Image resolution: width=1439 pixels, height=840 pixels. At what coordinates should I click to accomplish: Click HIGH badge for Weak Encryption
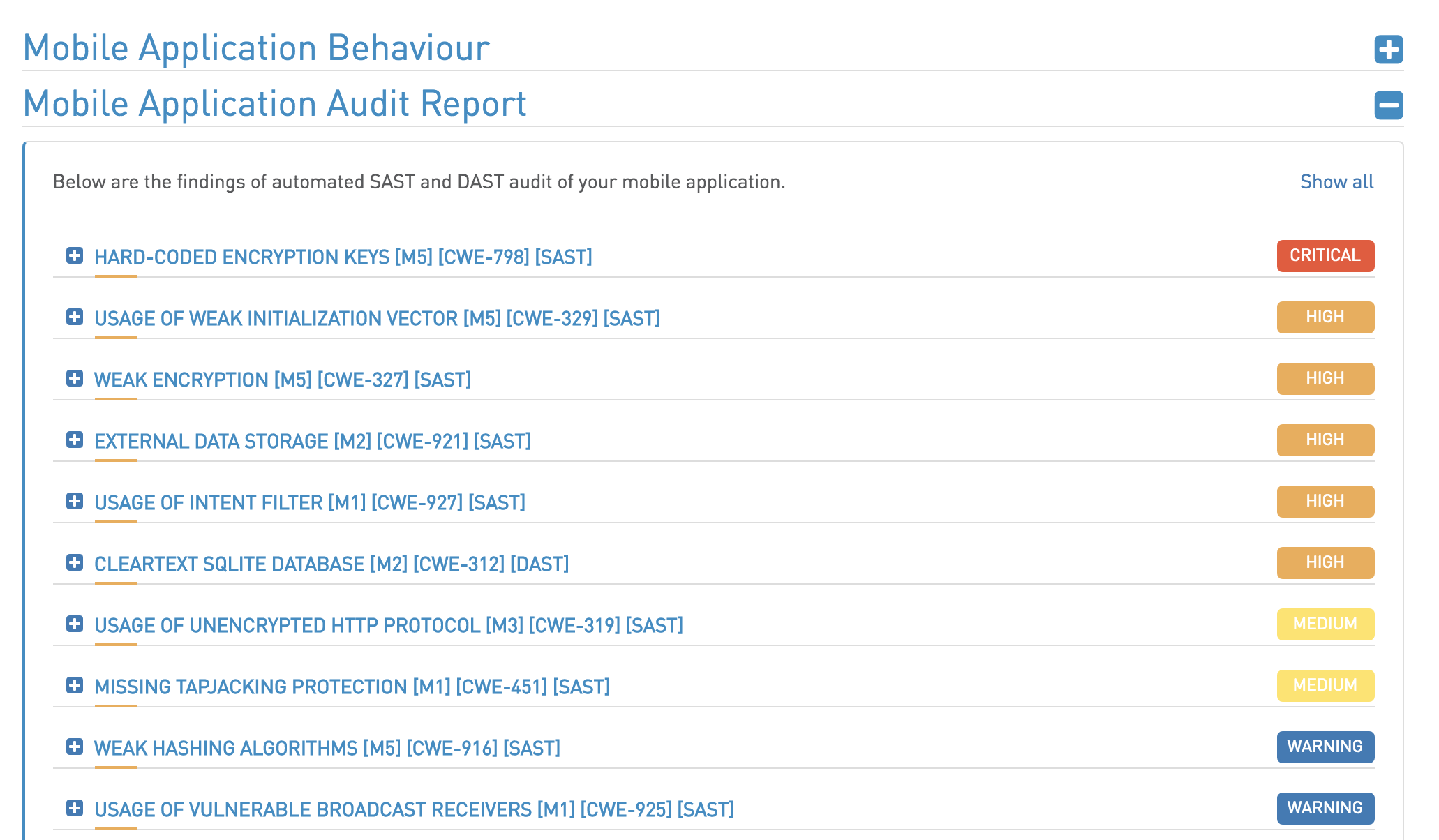pos(1325,379)
